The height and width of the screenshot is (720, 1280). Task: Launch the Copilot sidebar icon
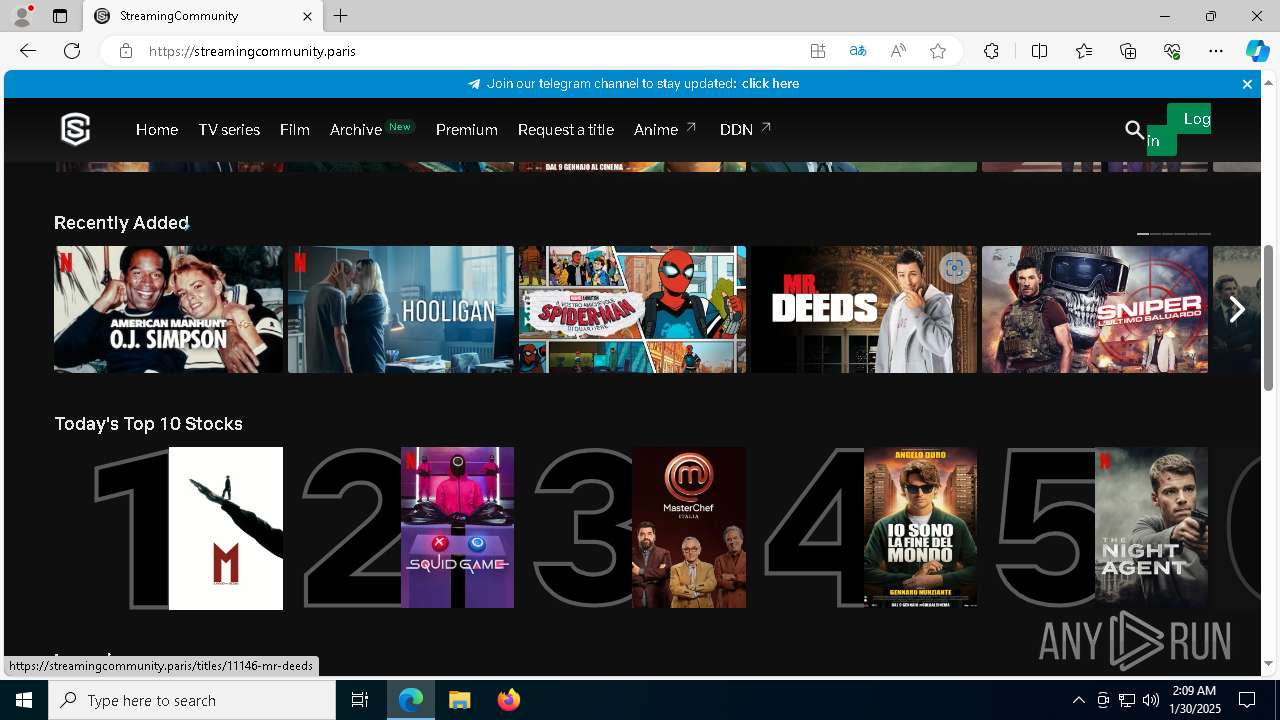pyautogui.click(x=1257, y=51)
